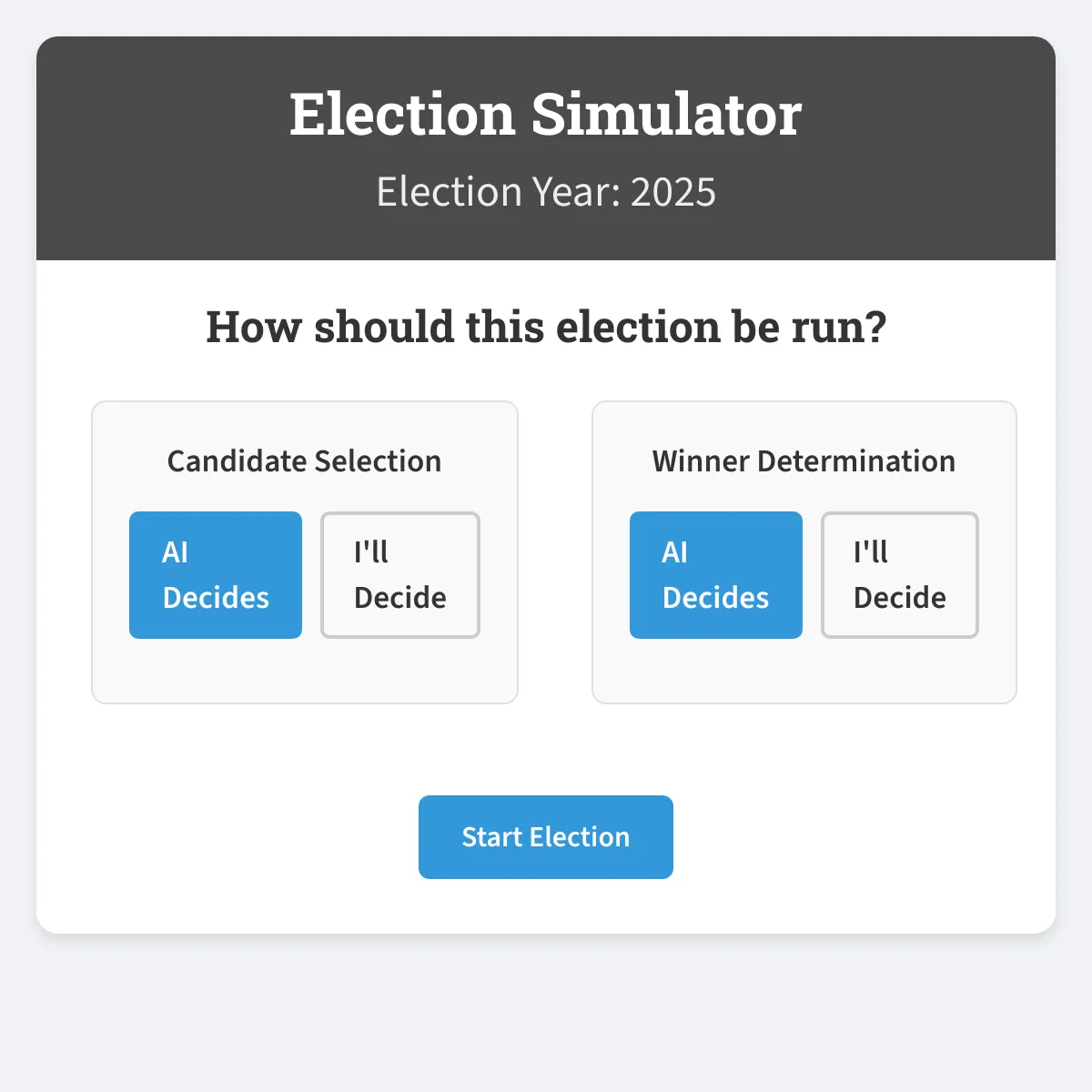The image size is (1092, 1092).
Task: Select AI Decides for Candidate Selection
Action: 216,575
